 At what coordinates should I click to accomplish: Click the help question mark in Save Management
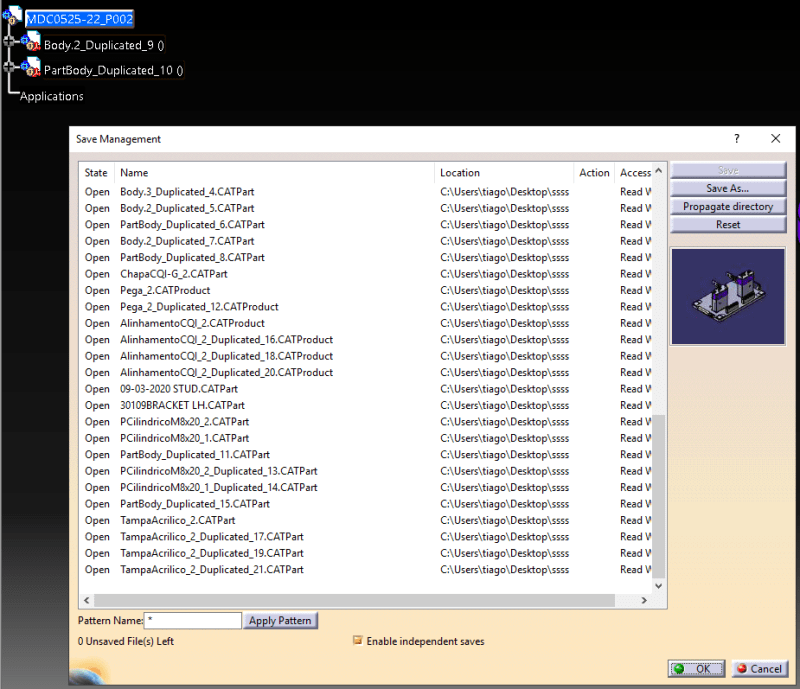(x=736, y=139)
